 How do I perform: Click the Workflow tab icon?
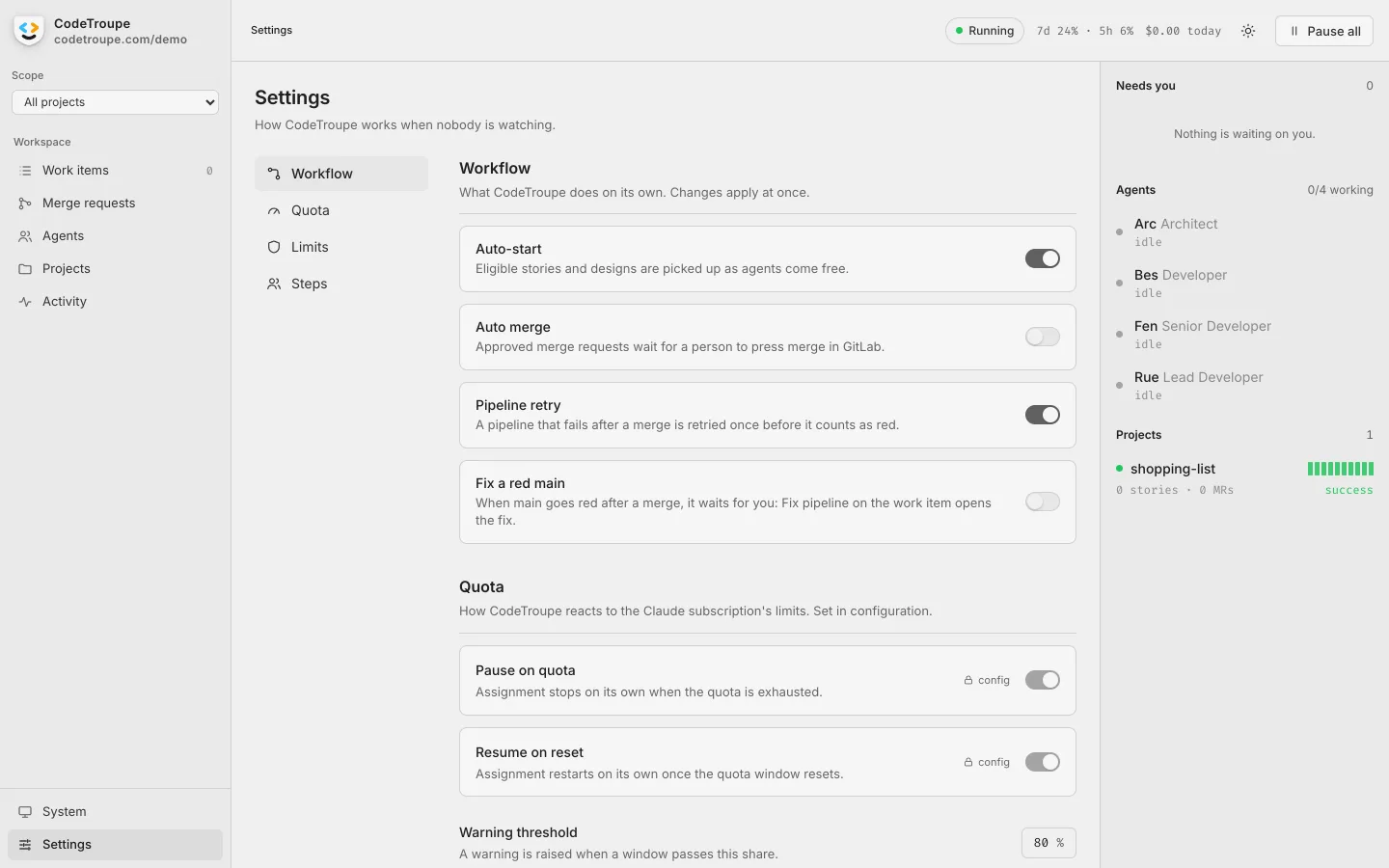click(x=274, y=174)
